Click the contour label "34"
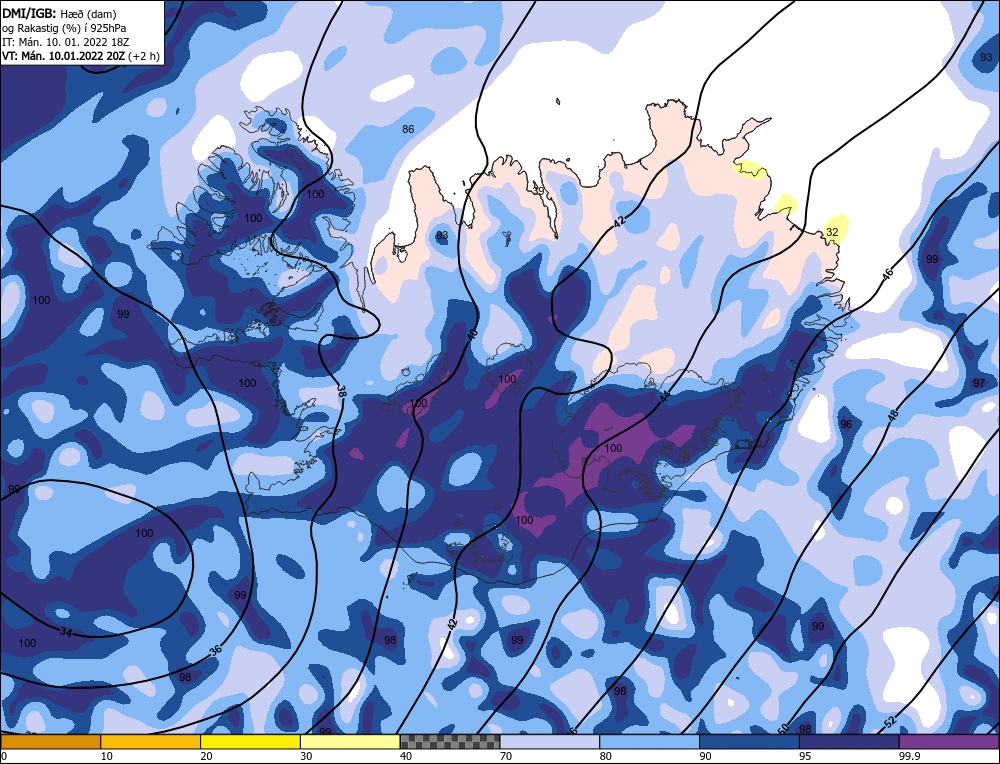This screenshot has width=1000, height=764. pyautogui.click(x=65, y=631)
